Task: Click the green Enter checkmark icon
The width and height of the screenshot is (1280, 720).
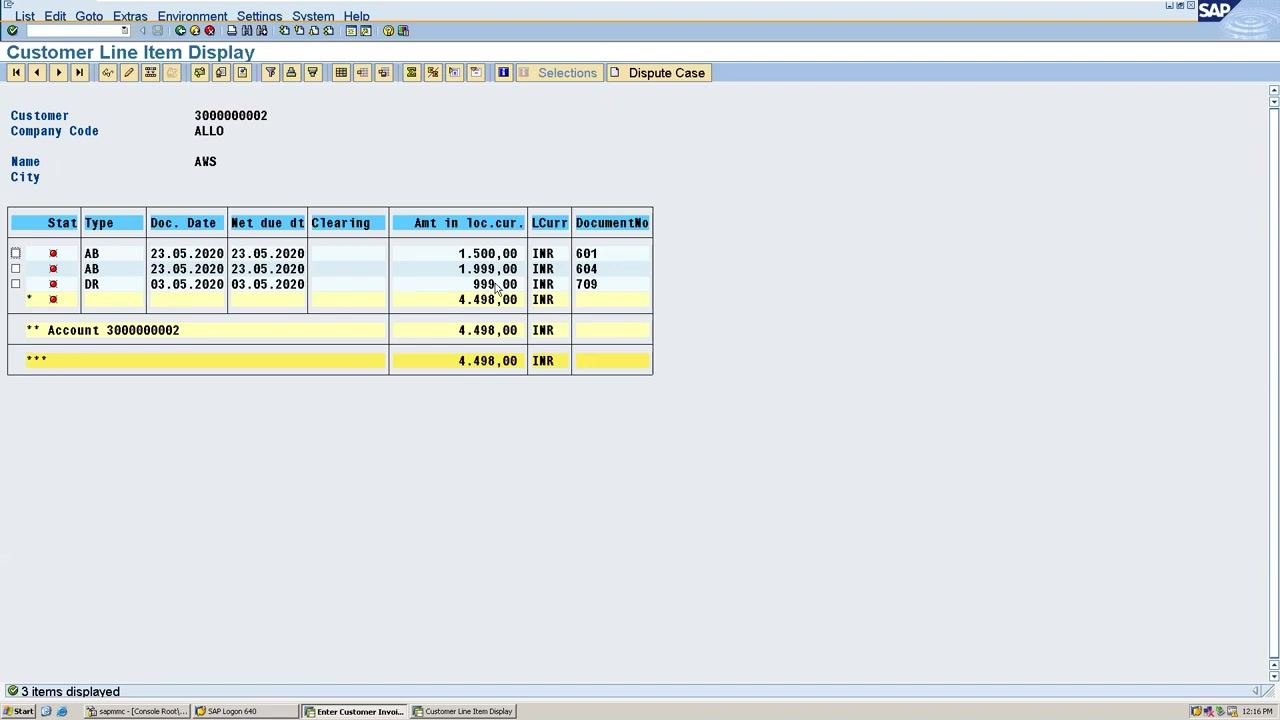Action: 12,31
